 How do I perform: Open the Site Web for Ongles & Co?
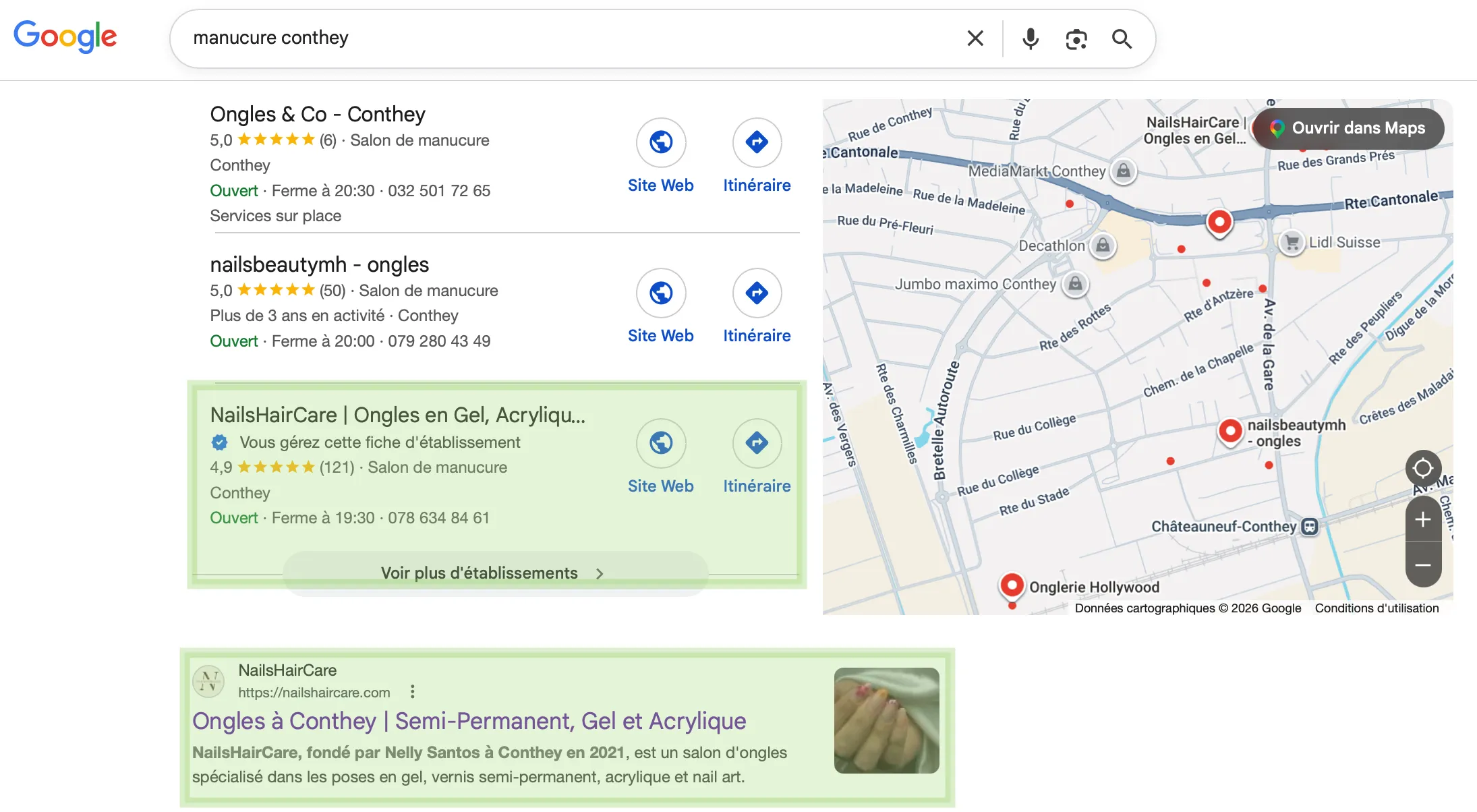(661, 143)
